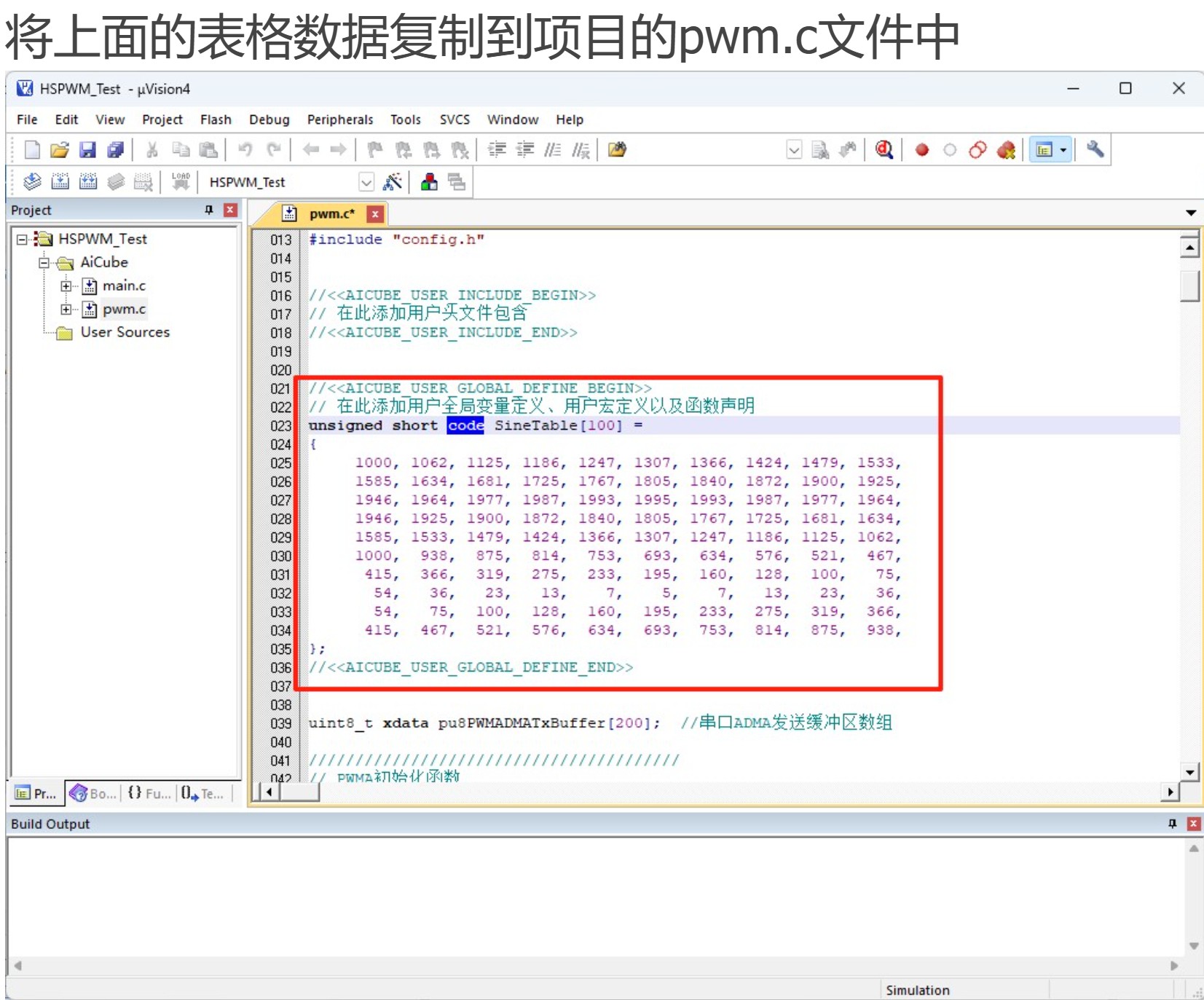
Task: Collapse the HSPWM_Test project root
Action: tap(21, 238)
